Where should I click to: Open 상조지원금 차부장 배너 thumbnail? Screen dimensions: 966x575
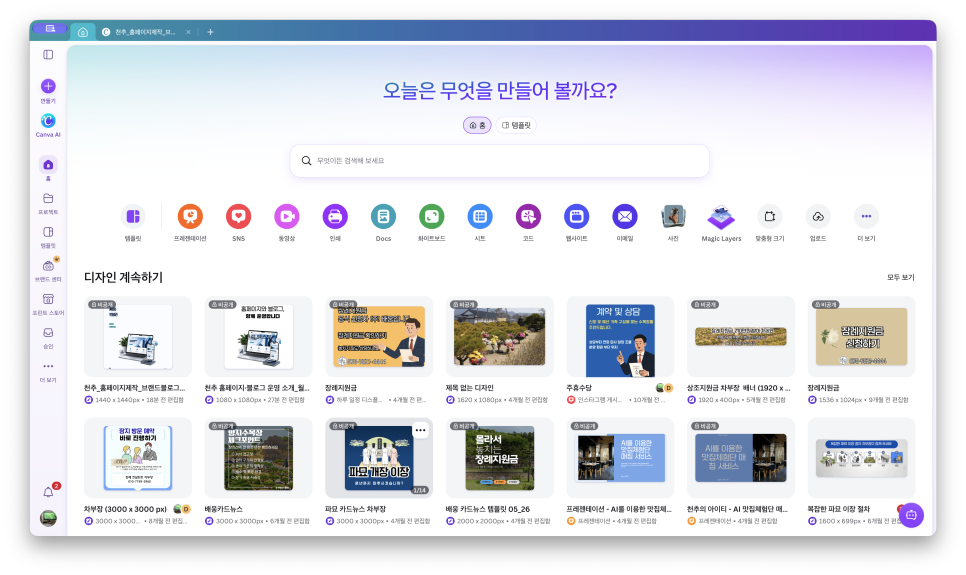pos(741,336)
